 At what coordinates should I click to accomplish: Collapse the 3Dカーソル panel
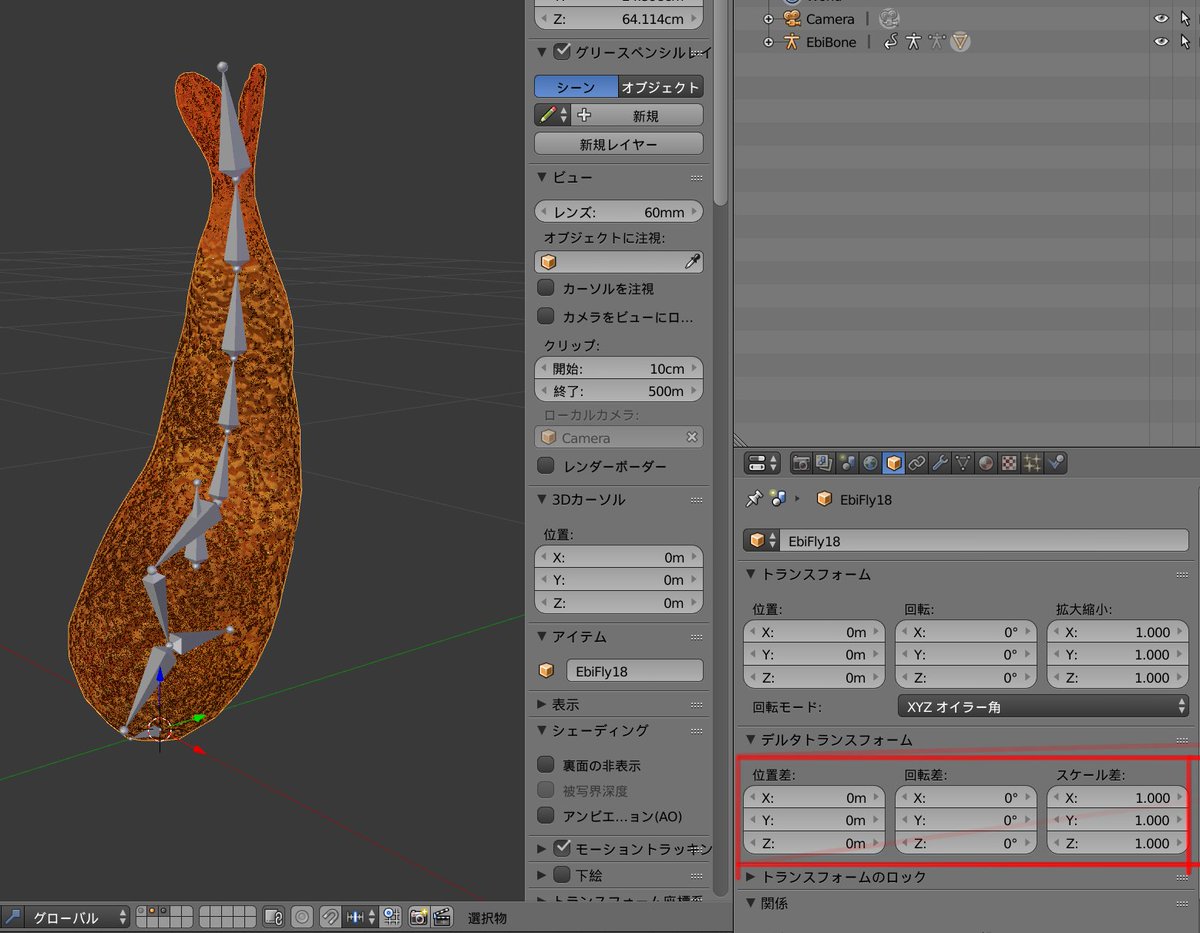point(543,499)
